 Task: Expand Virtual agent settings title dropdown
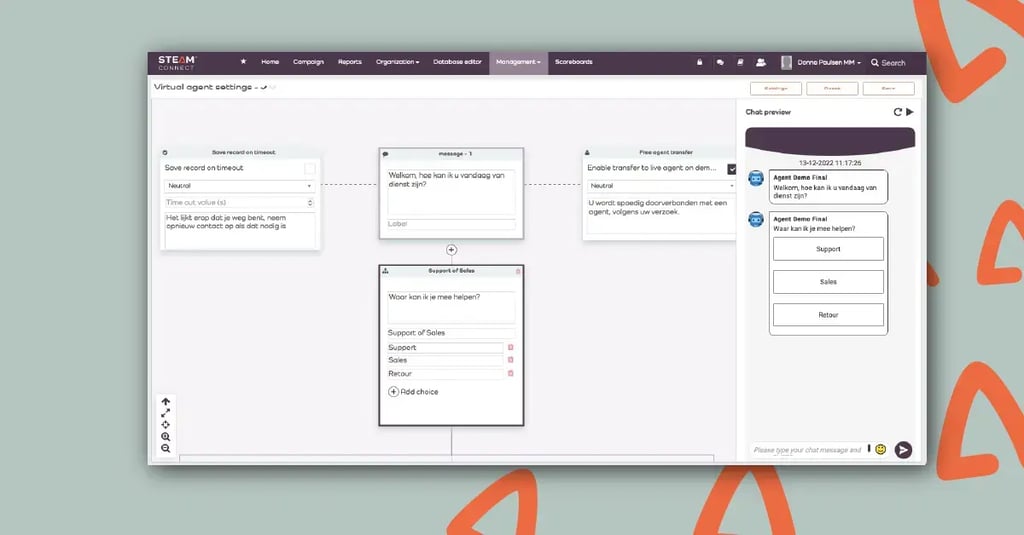(x=264, y=87)
